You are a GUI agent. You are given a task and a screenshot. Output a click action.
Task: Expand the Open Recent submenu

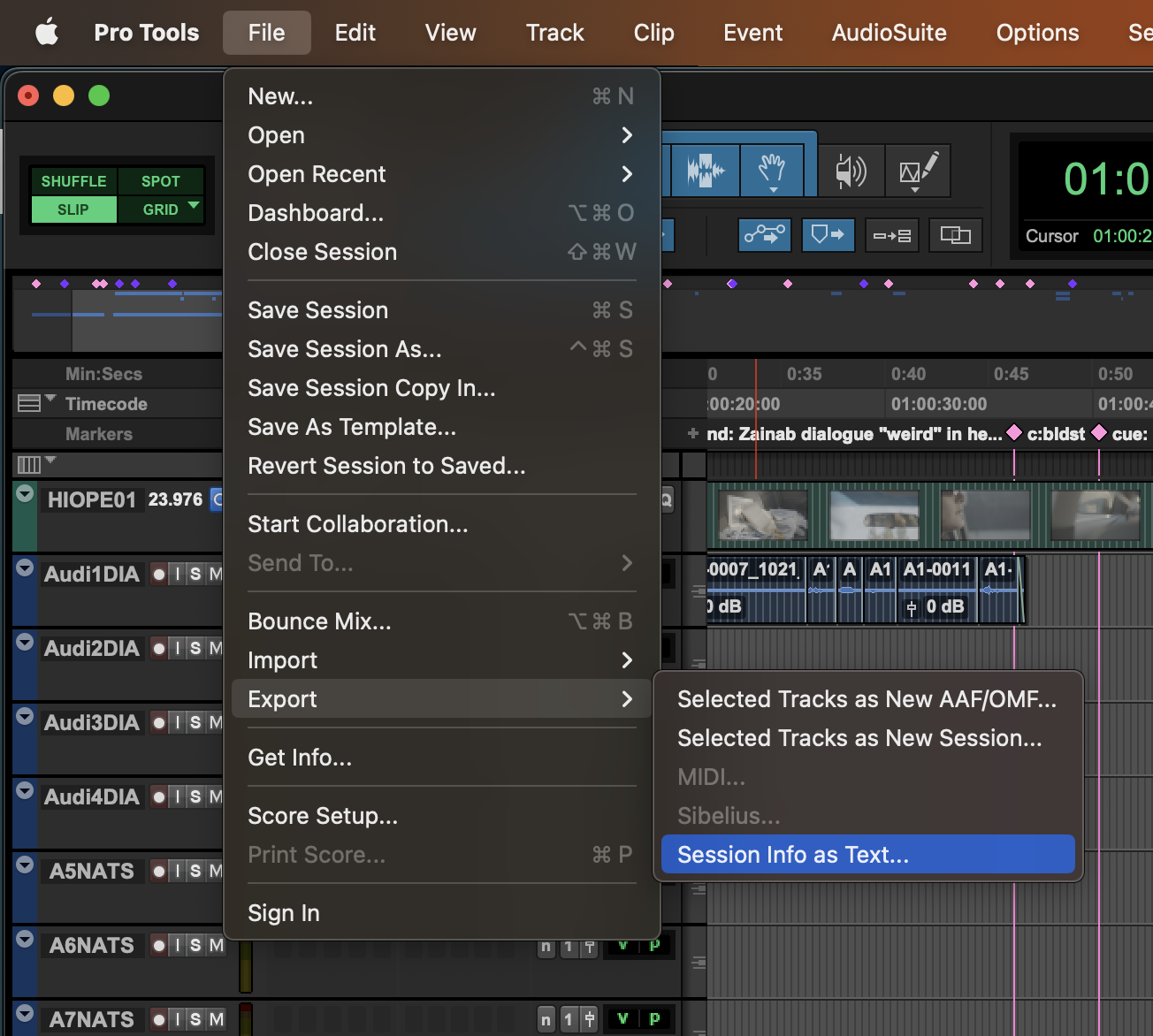click(627, 174)
